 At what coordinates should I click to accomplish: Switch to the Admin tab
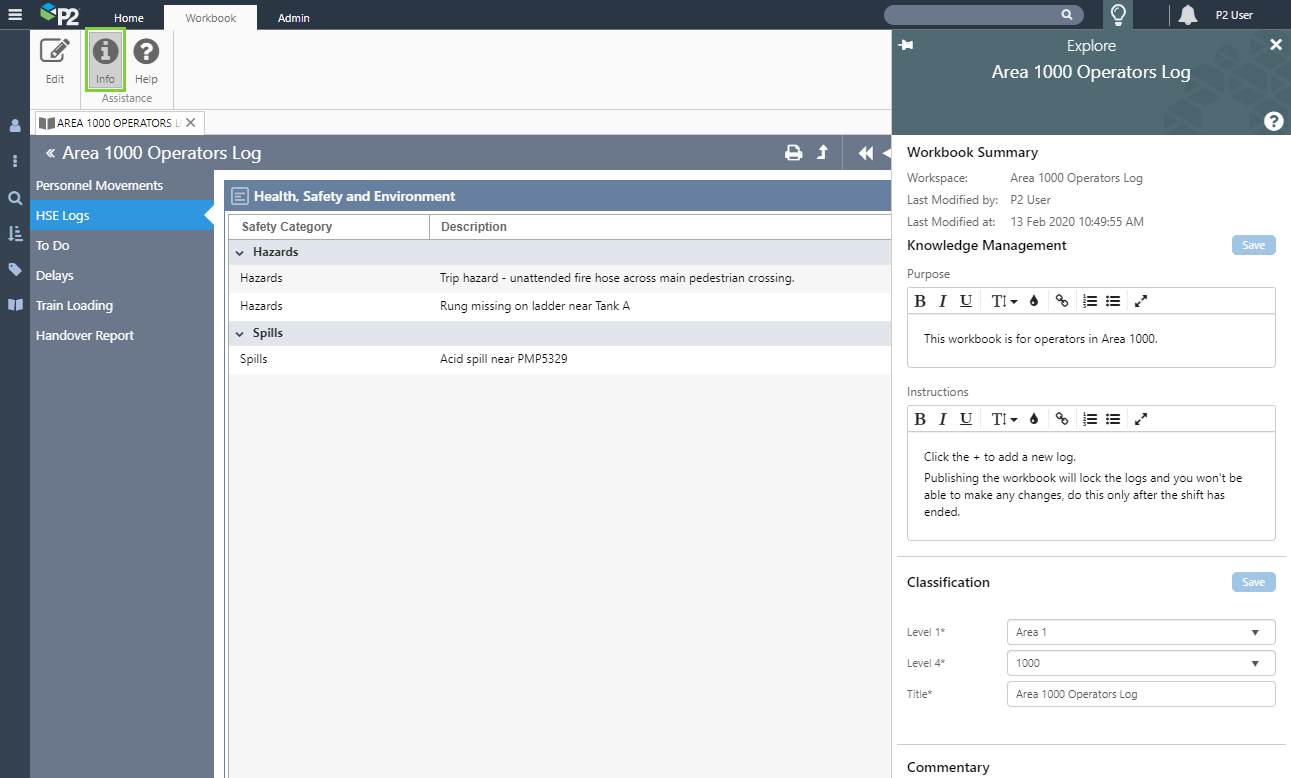pyautogui.click(x=293, y=18)
